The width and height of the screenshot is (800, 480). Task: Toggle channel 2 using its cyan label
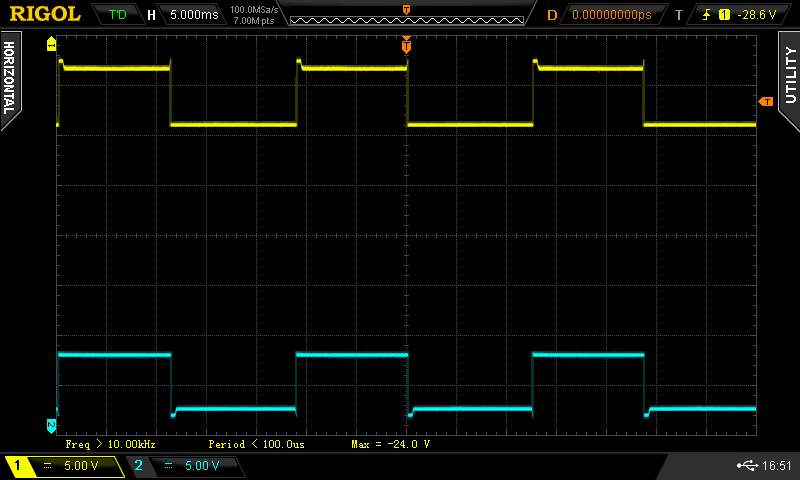(x=138, y=466)
